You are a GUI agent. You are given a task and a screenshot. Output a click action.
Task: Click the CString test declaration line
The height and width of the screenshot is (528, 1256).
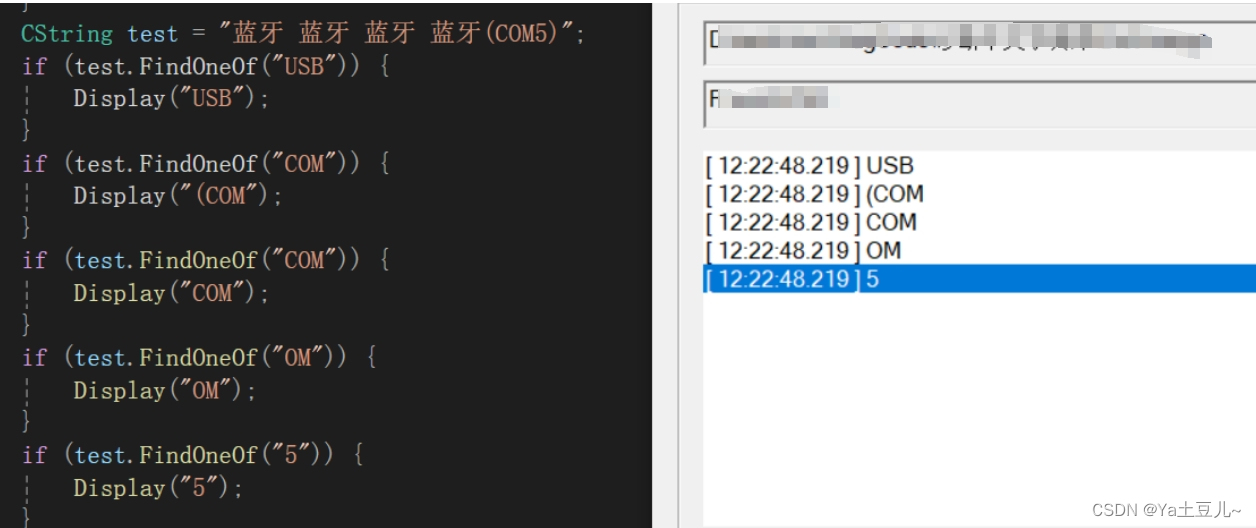tap(303, 33)
